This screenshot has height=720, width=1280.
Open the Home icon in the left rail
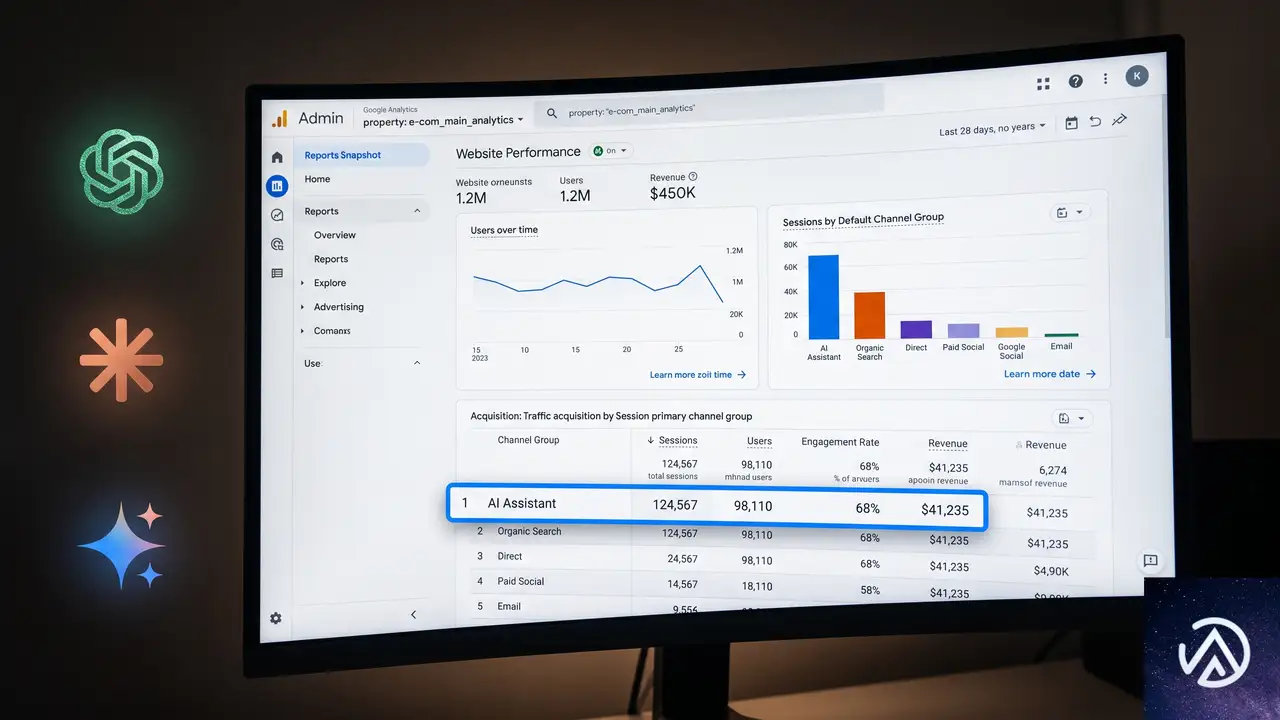pyautogui.click(x=277, y=157)
